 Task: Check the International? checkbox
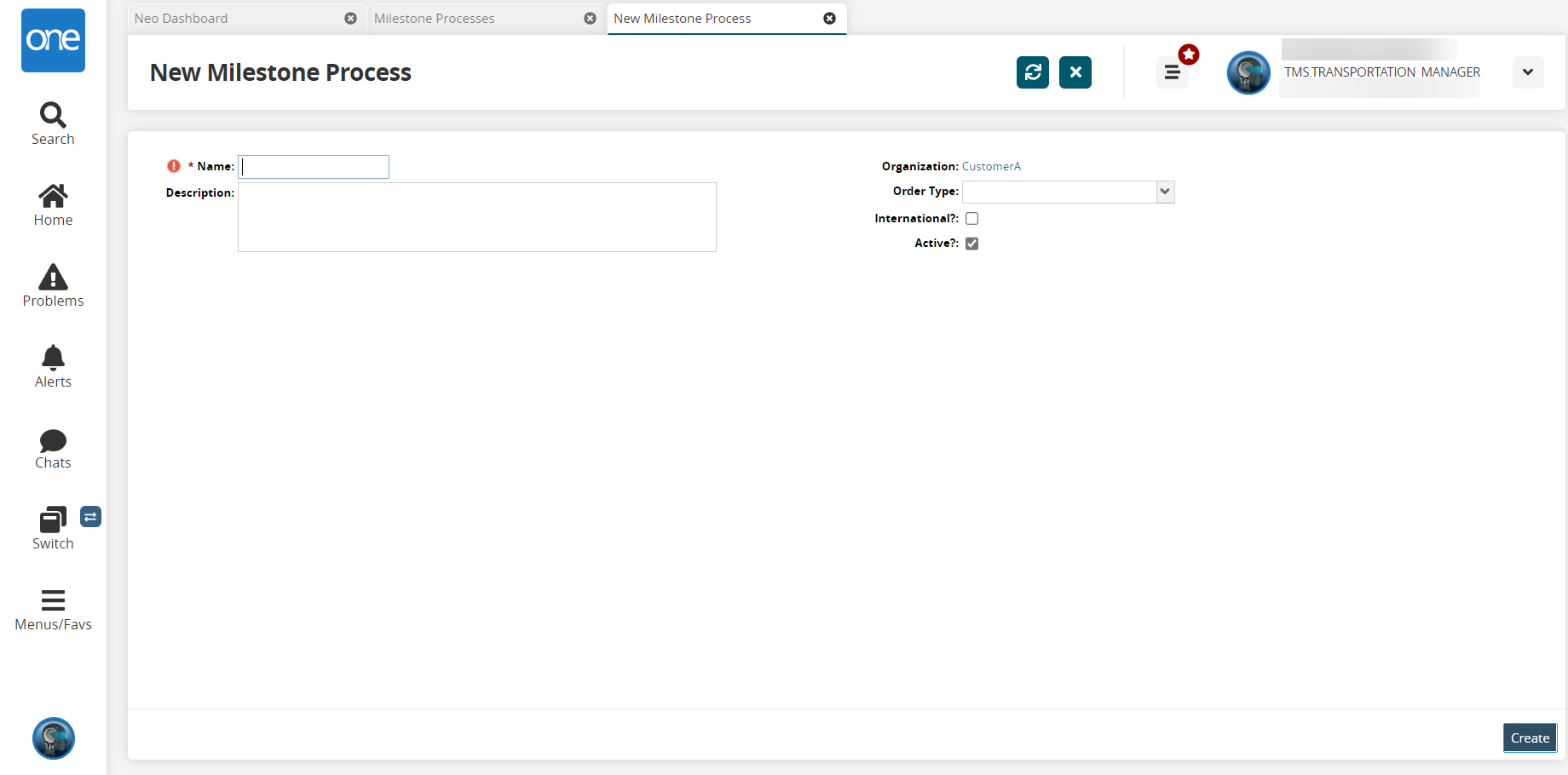(x=971, y=219)
